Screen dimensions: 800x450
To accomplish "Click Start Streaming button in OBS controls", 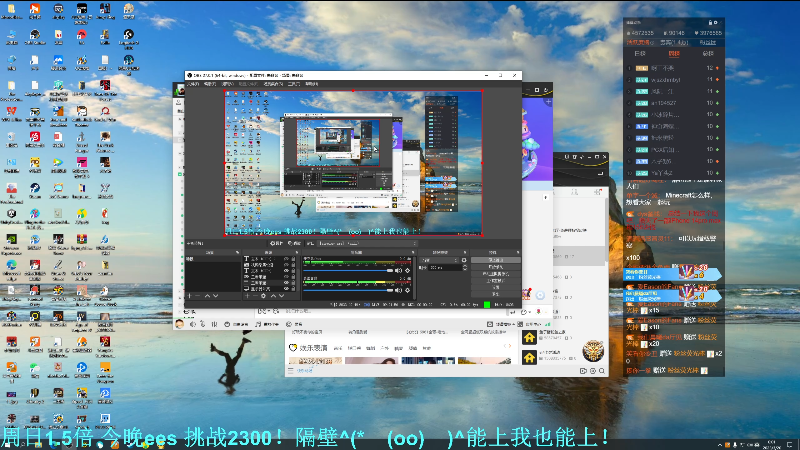I will (495, 260).
